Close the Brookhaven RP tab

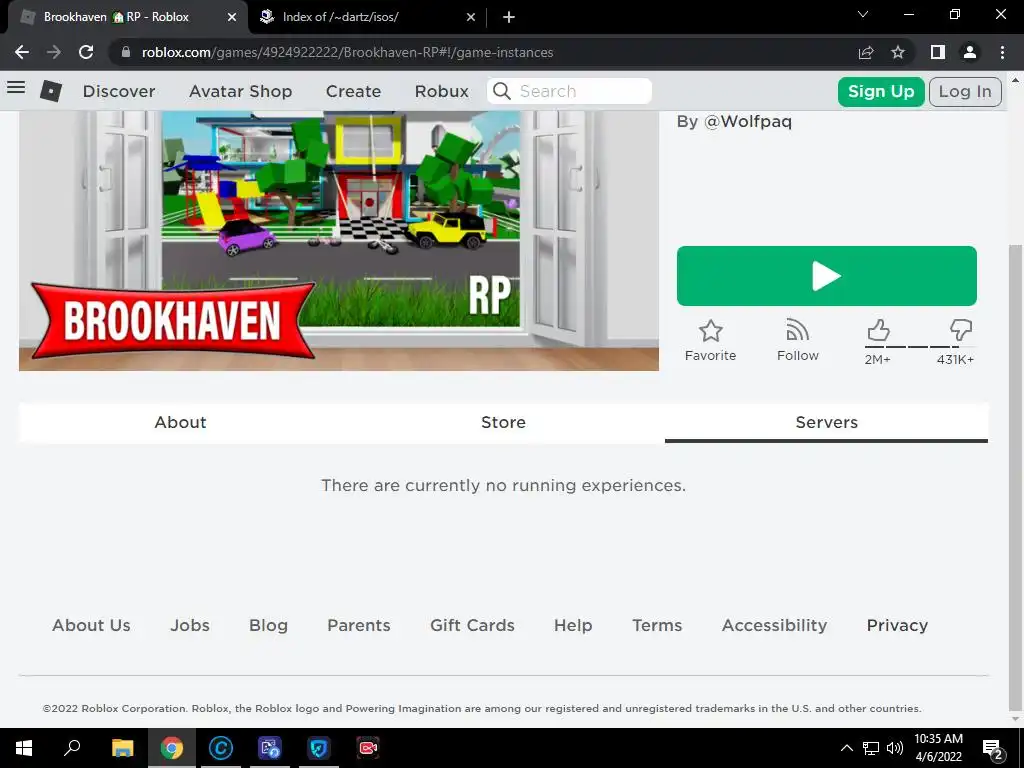click(x=232, y=17)
